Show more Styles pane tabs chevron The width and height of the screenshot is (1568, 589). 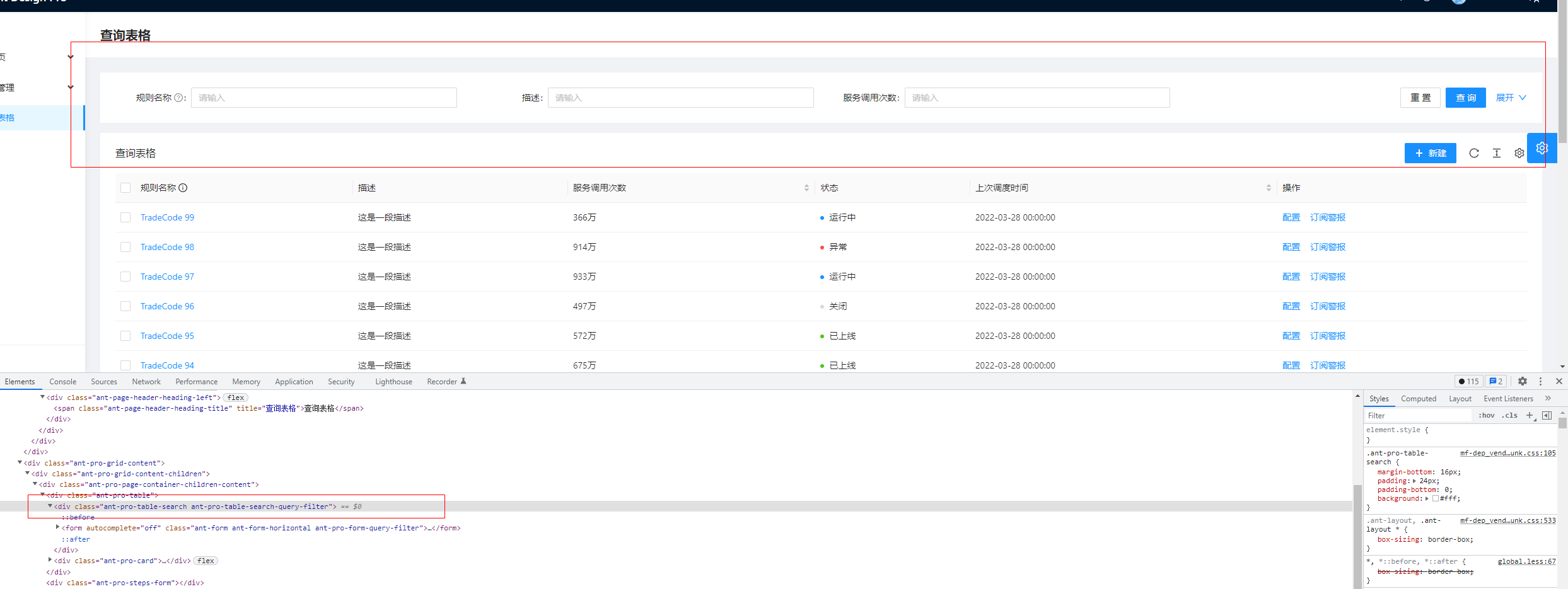coord(1548,398)
